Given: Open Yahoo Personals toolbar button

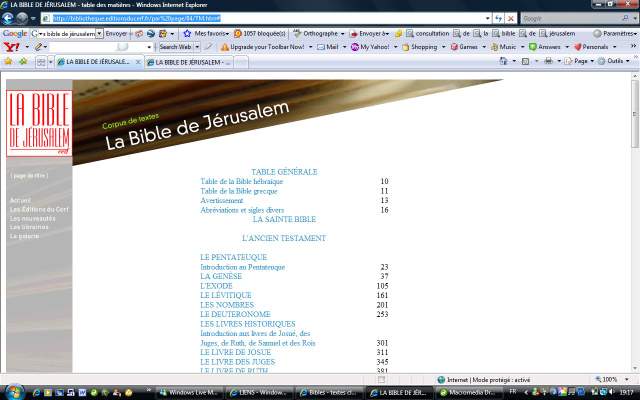Looking at the screenshot, I should pyautogui.click(x=591, y=47).
